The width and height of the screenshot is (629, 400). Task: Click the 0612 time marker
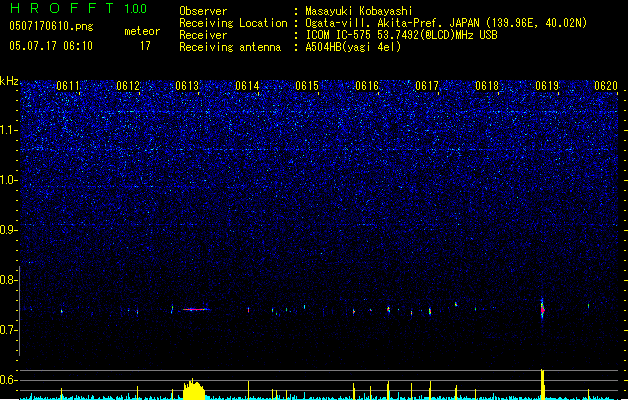point(128,86)
